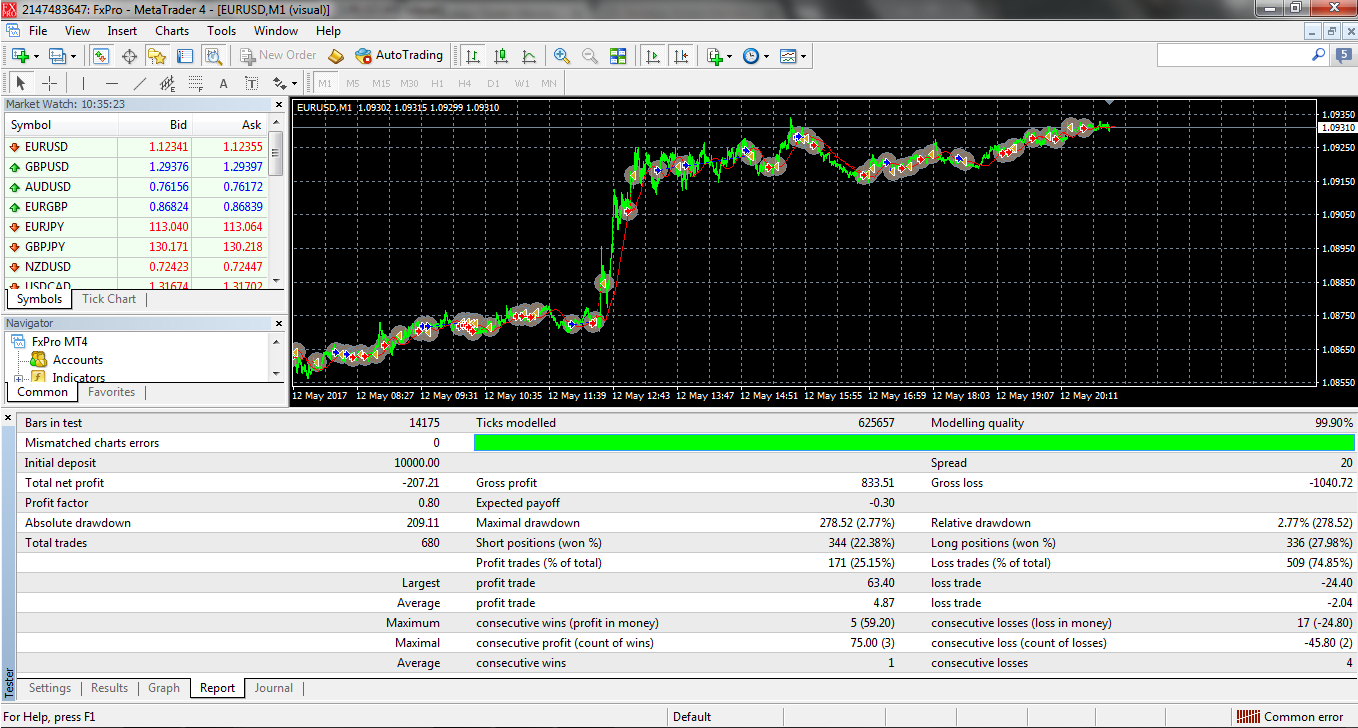The height and width of the screenshot is (728, 1358).
Task: Select the M1 timeframe button
Action: click(325, 83)
